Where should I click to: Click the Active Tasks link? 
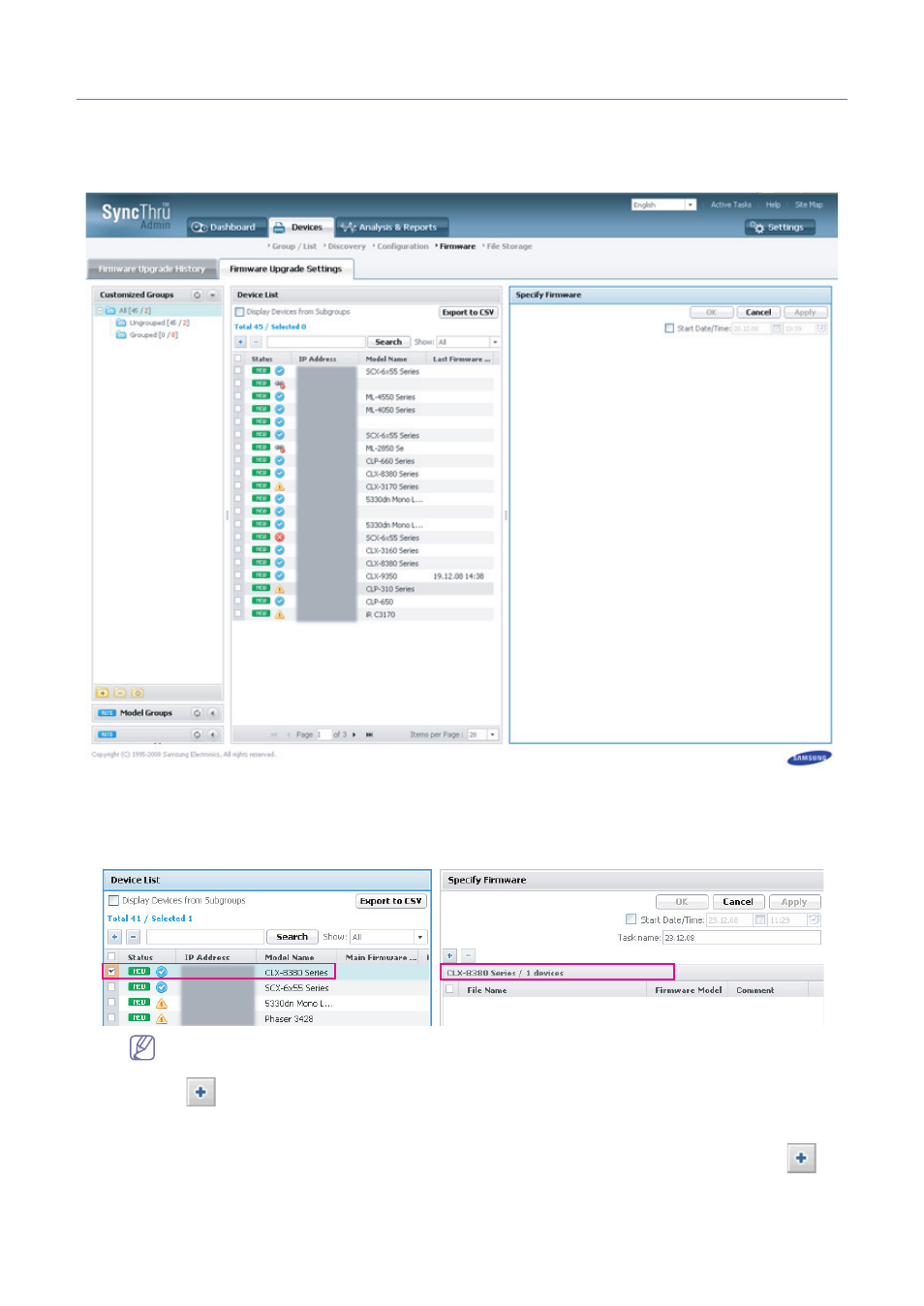[x=730, y=204]
